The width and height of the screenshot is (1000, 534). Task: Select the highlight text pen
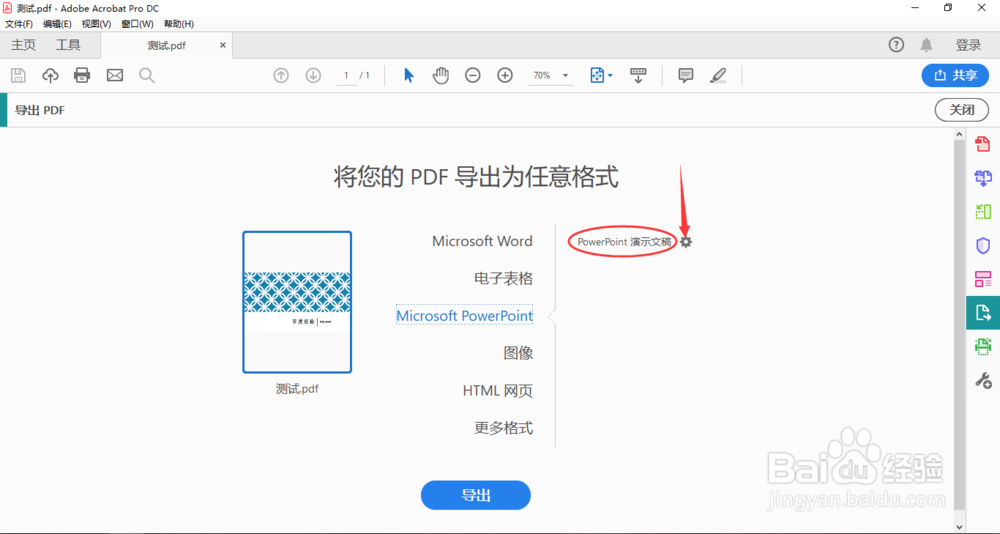pos(718,75)
